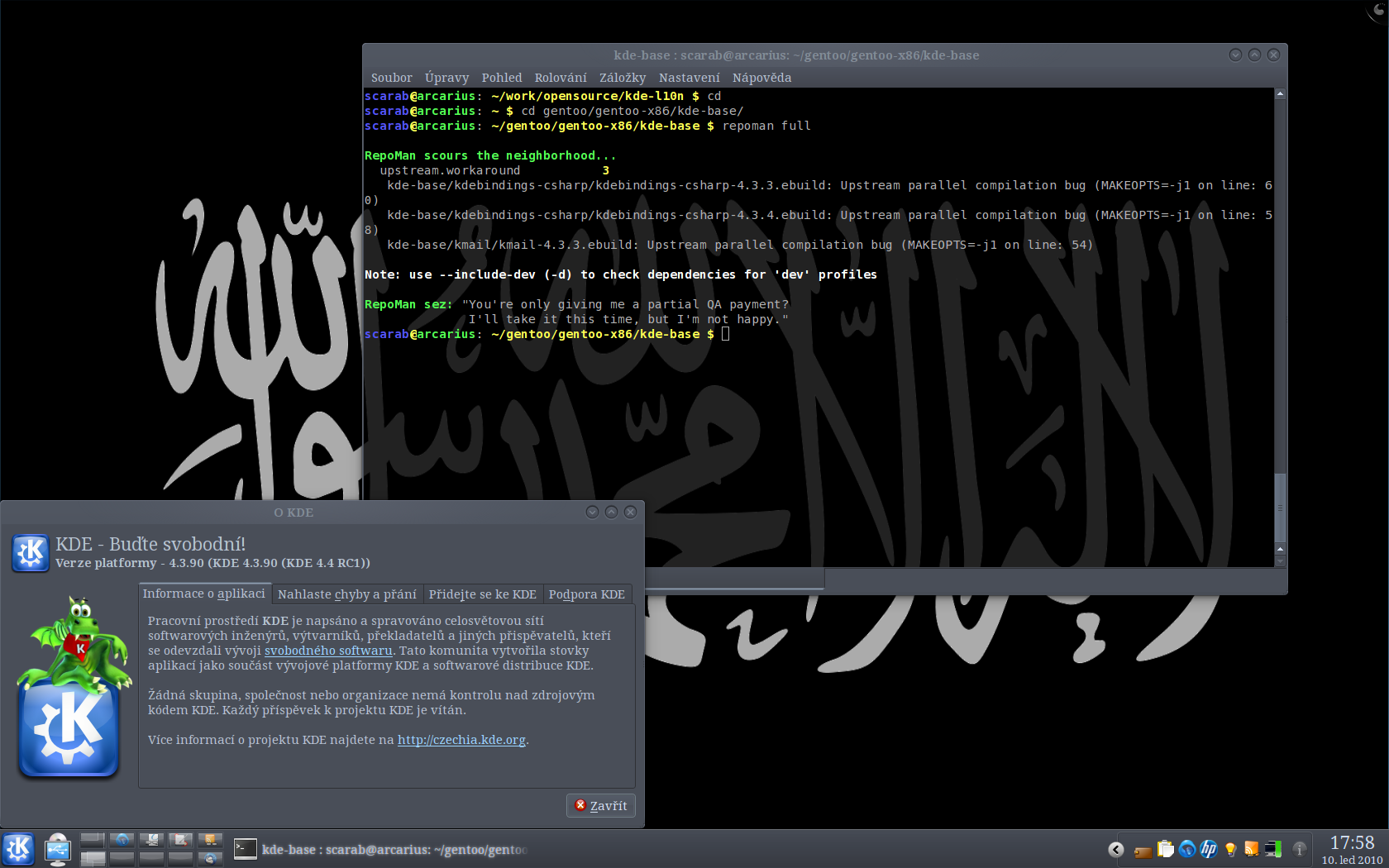1389x868 pixels.
Task: Click Konsole scrollbar up arrow
Action: tap(1280, 94)
